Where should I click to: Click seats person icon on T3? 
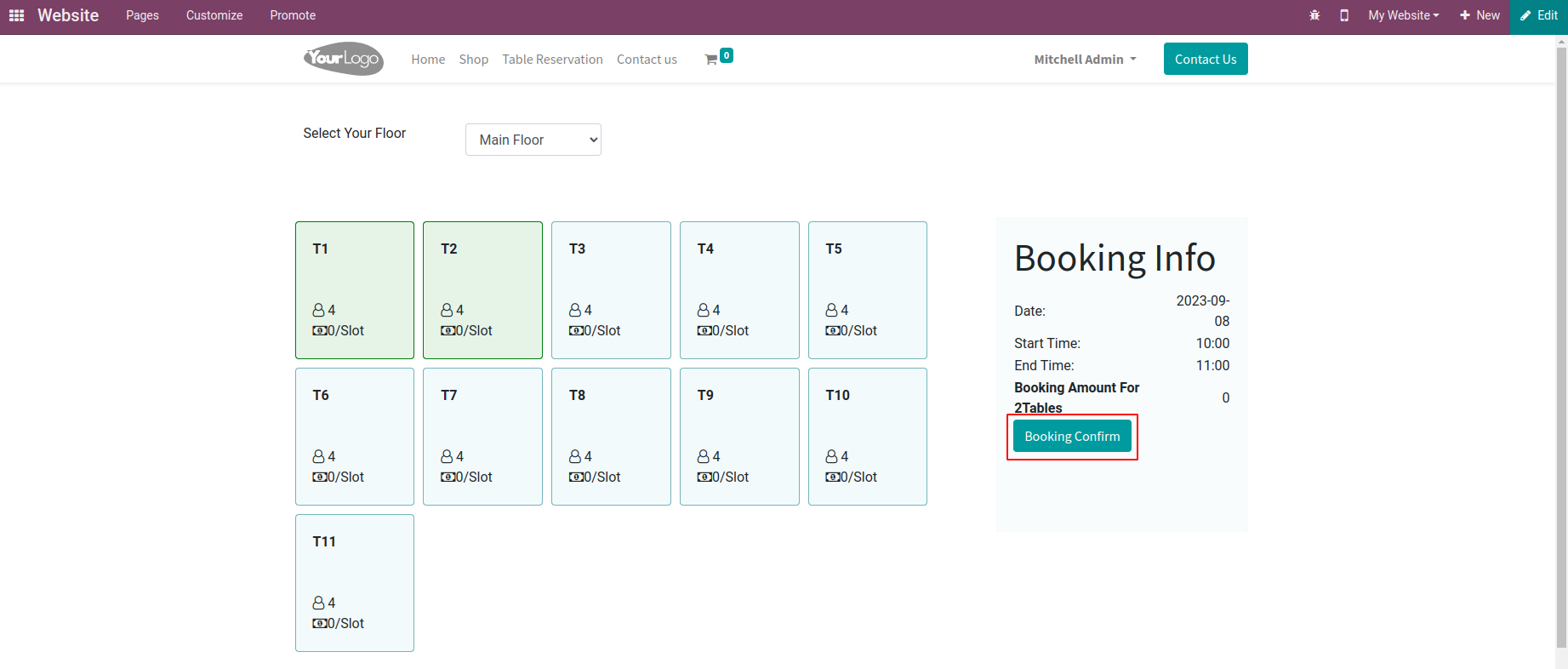(x=575, y=310)
